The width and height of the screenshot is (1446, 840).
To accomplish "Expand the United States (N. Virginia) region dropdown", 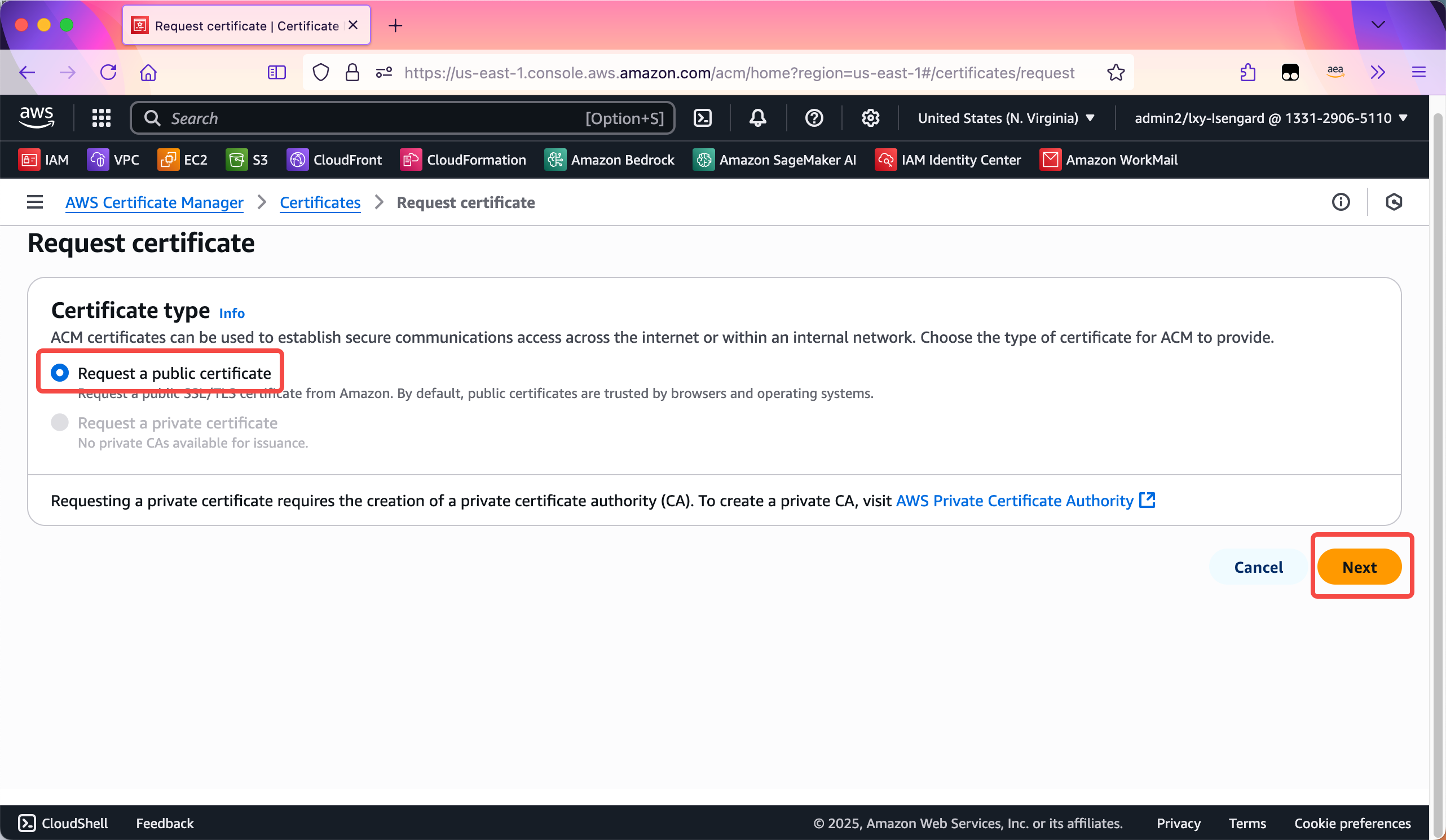I will (x=1007, y=118).
